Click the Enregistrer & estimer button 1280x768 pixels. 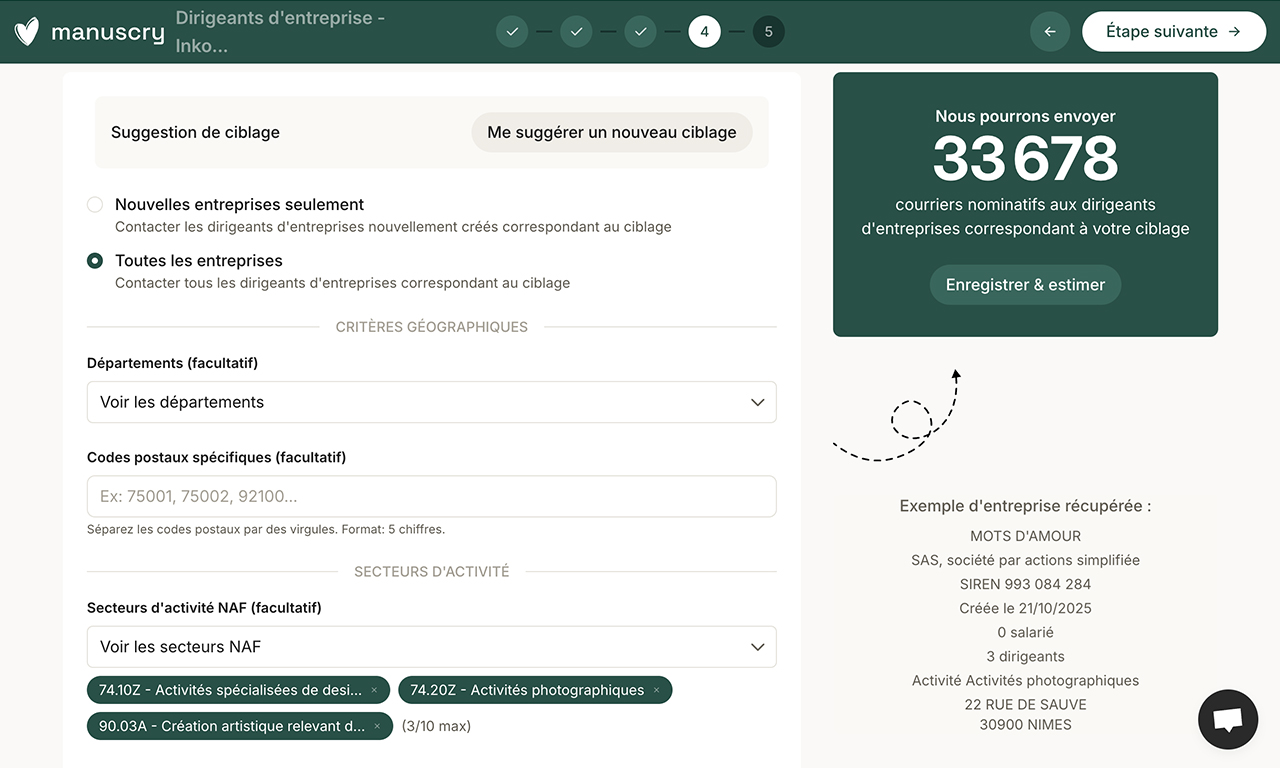pos(1025,284)
